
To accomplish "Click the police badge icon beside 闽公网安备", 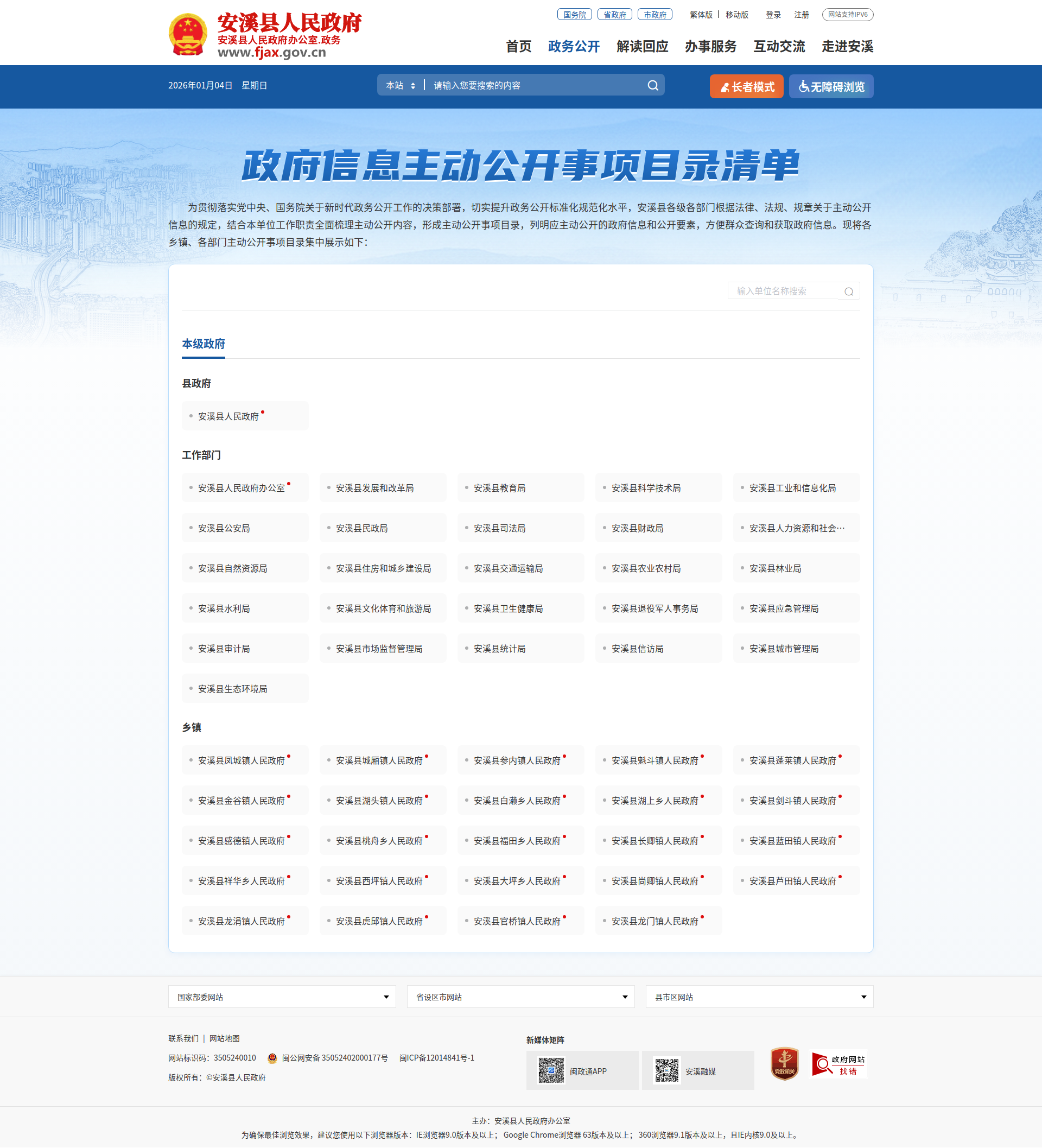I will (x=272, y=1058).
